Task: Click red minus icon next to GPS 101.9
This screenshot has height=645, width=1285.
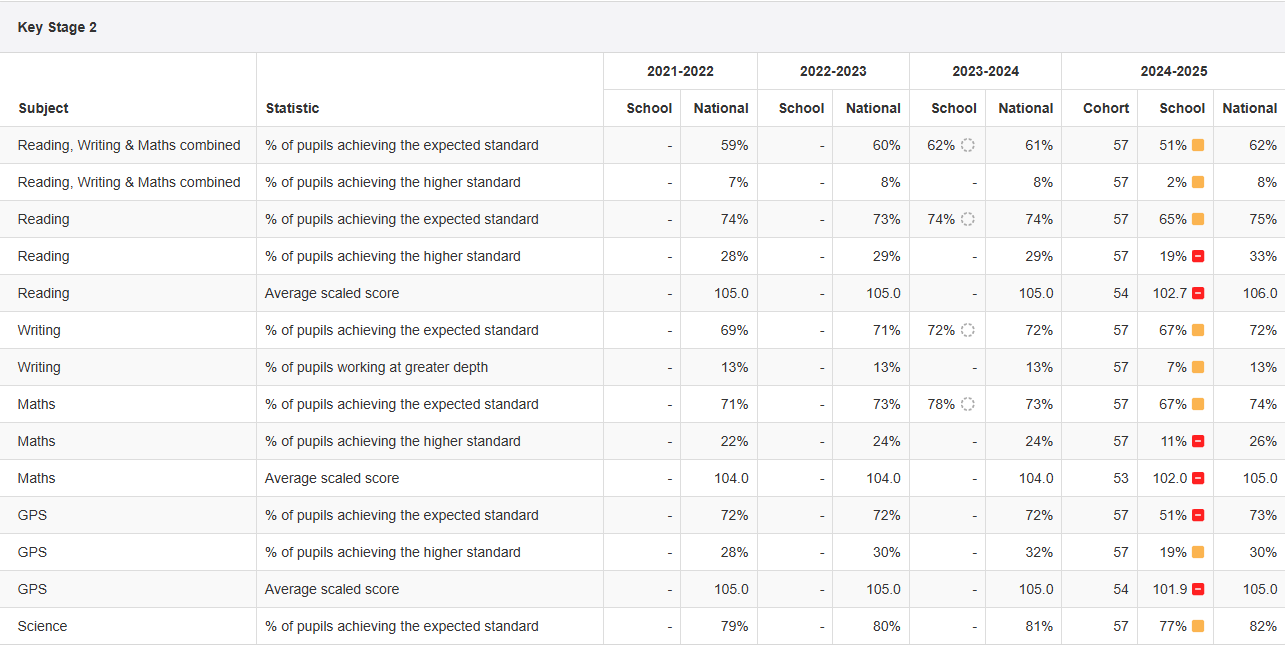Action: [x=1198, y=589]
